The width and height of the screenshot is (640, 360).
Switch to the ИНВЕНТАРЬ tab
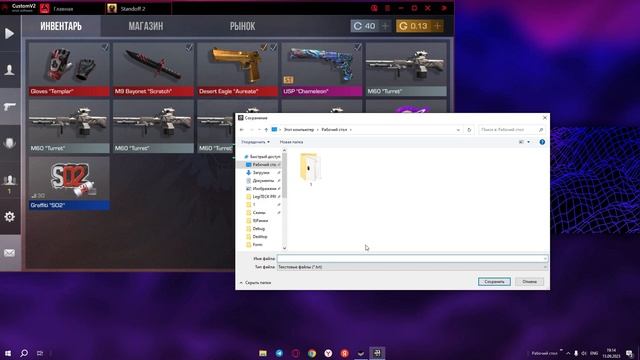click(61, 27)
